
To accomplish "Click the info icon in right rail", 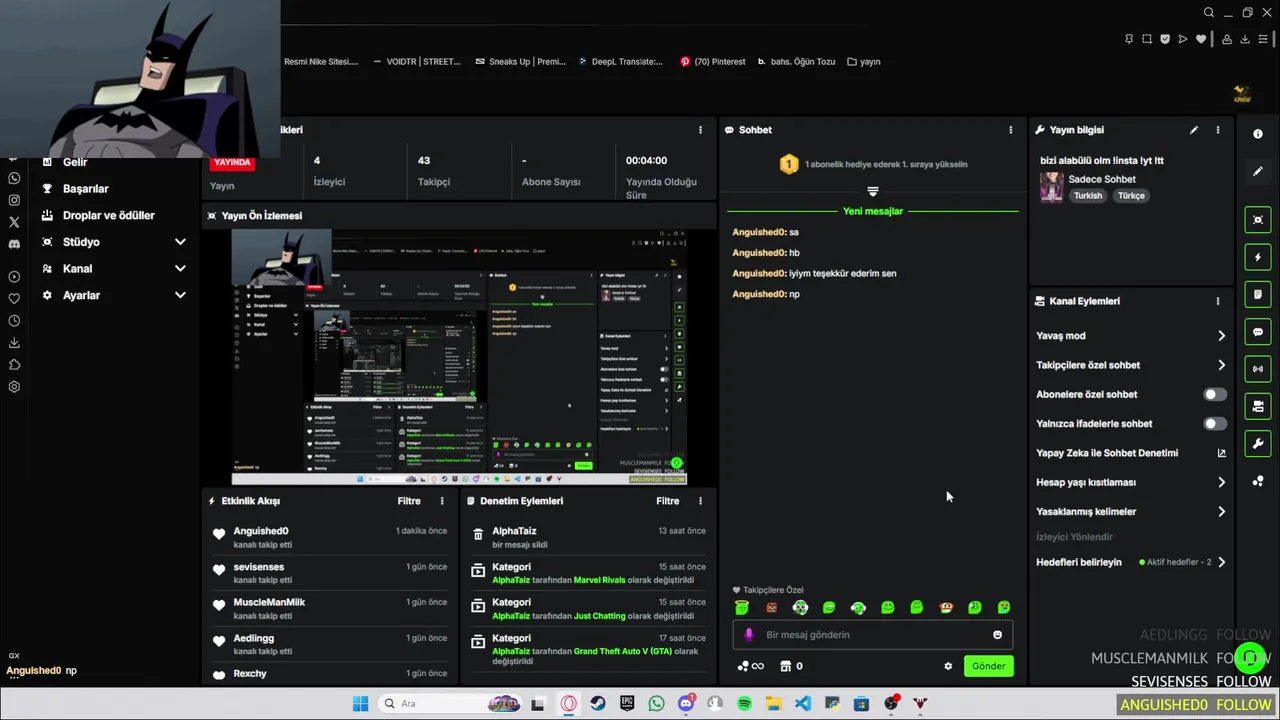I will click(x=1258, y=134).
